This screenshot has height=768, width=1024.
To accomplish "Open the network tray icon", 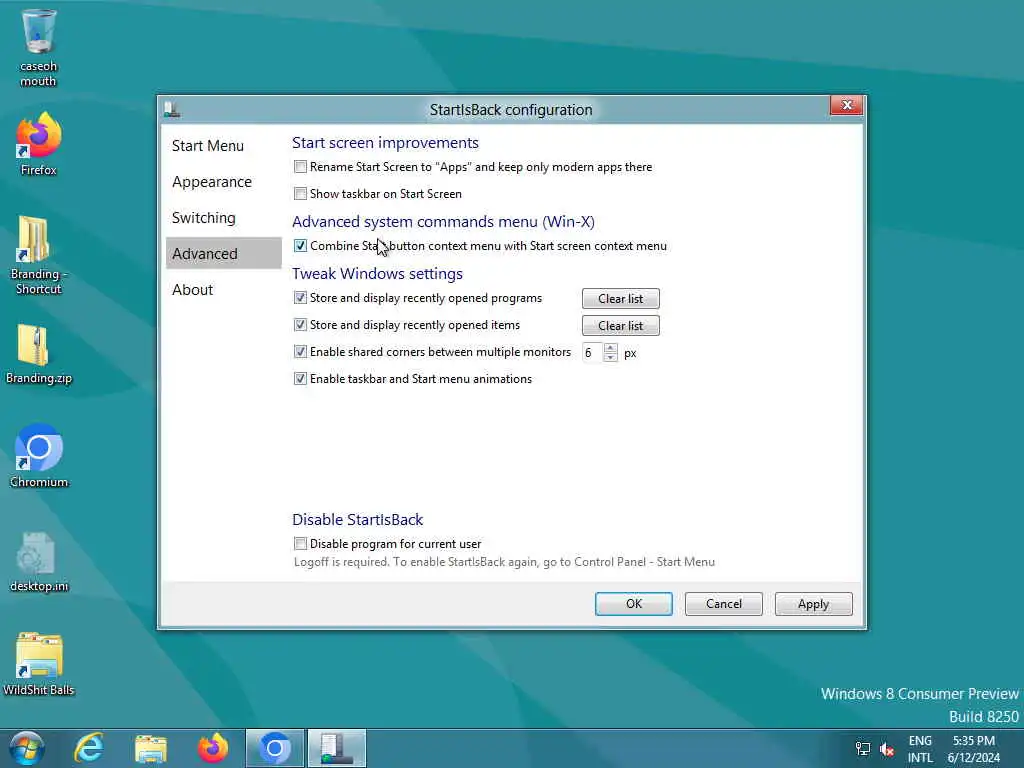I will (x=863, y=749).
